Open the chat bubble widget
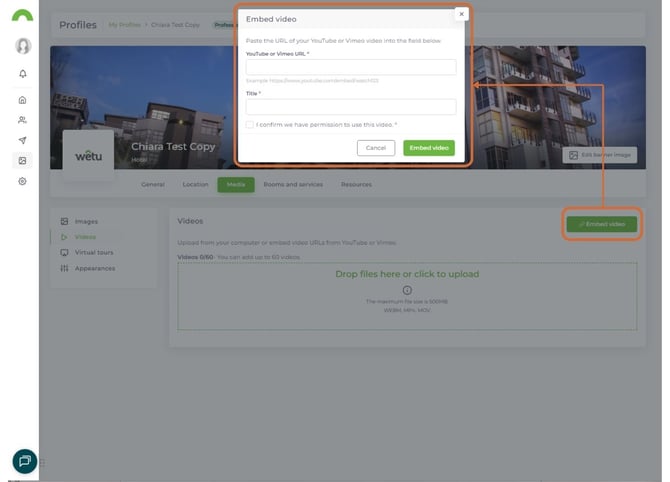The width and height of the screenshot is (670, 482). (x=25, y=461)
